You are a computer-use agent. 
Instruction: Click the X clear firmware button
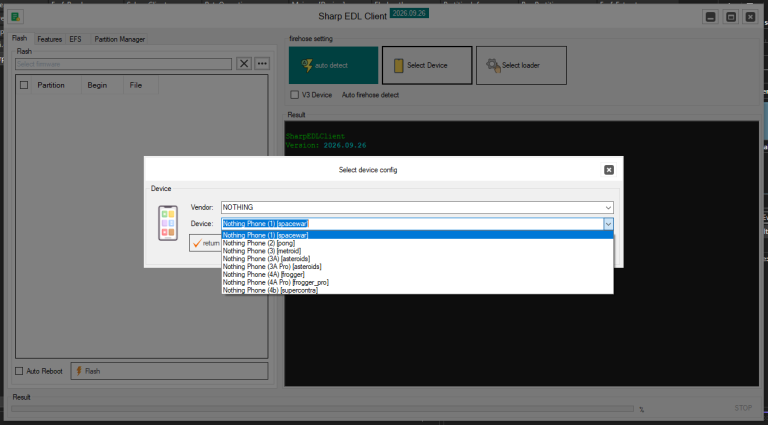(x=244, y=64)
